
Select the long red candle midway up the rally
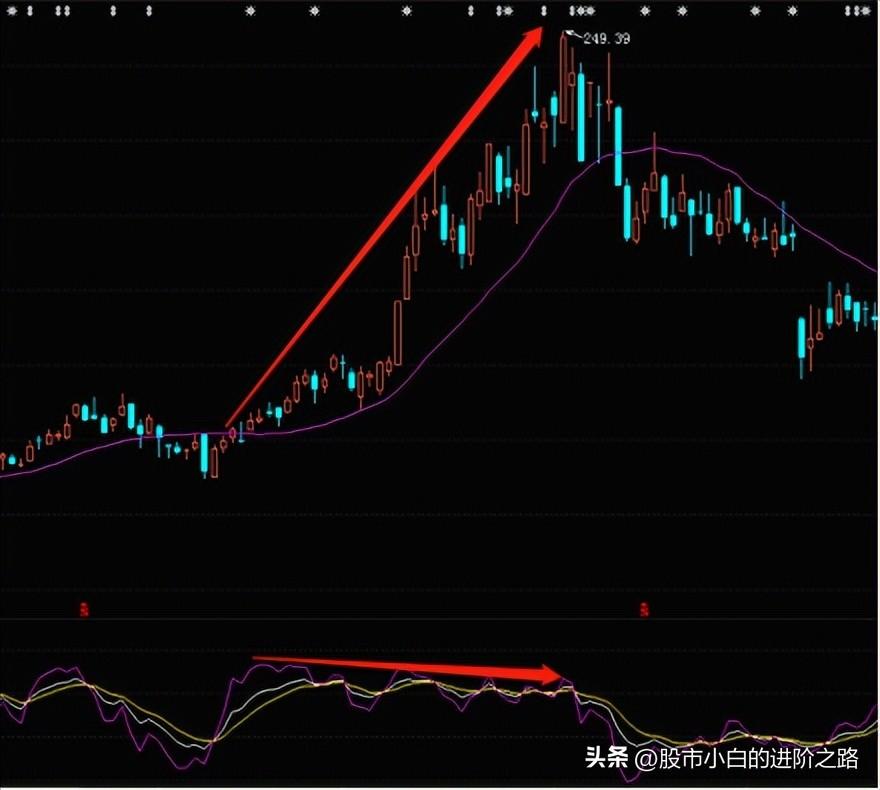coord(397,330)
